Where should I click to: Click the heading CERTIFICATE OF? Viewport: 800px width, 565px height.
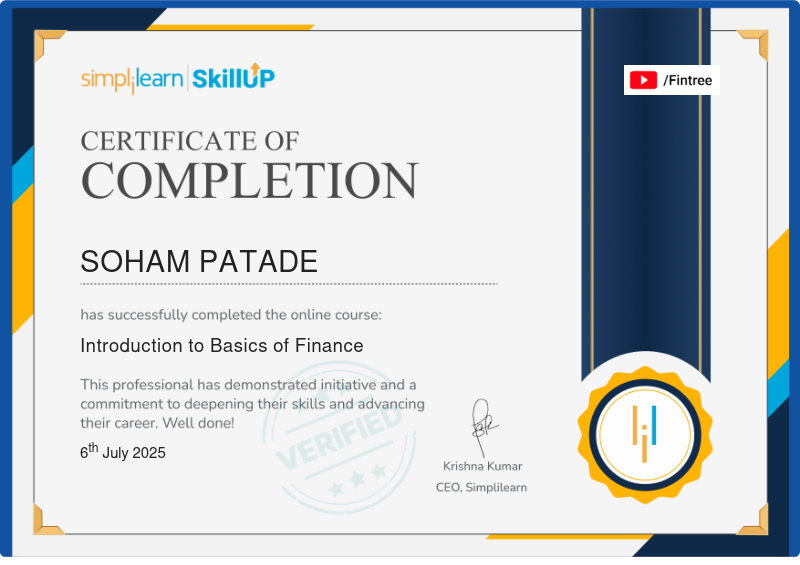(x=190, y=141)
